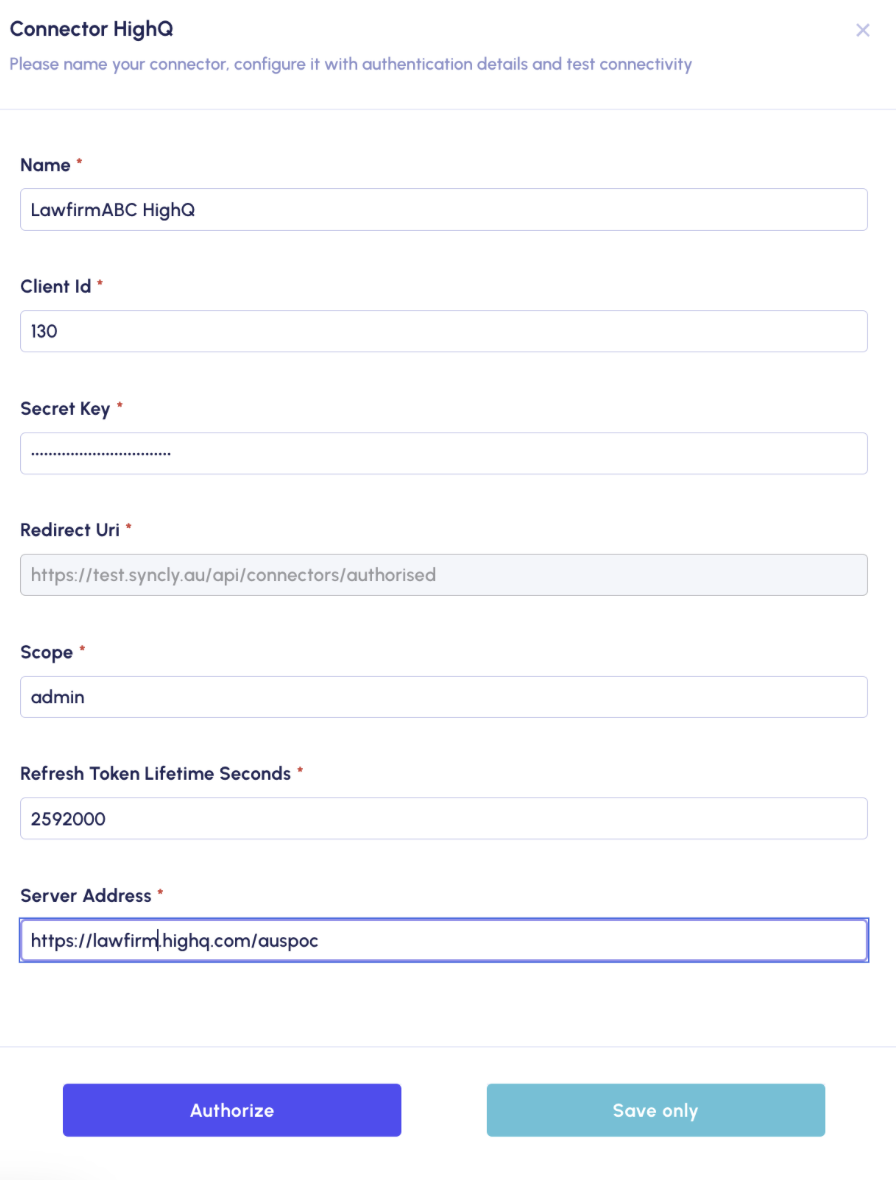Click the Save only button
Viewport: 896px width, 1180px height.
point(655,1110)
